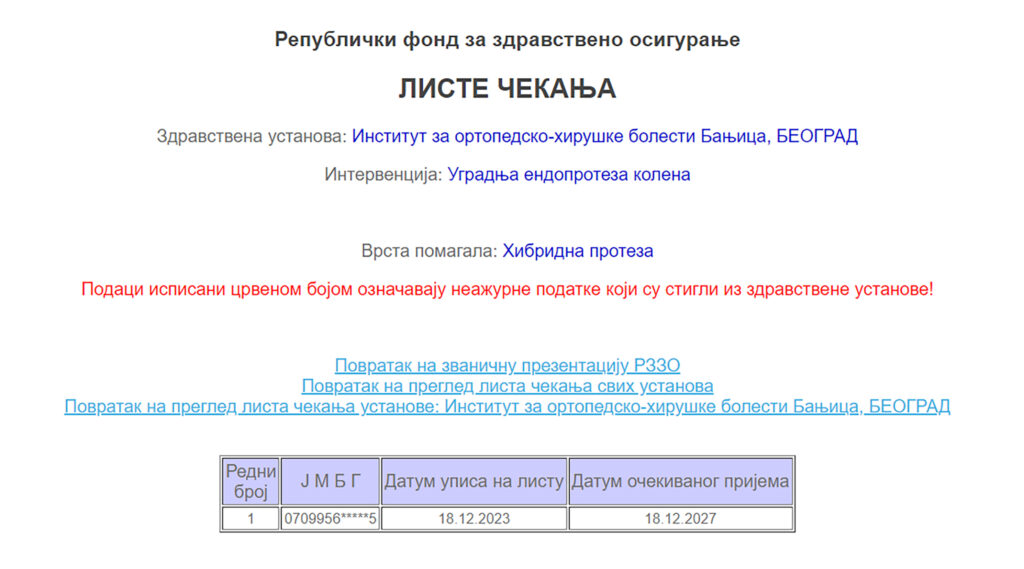Select the expected date cell 18.12.2027

coord(681,519)
